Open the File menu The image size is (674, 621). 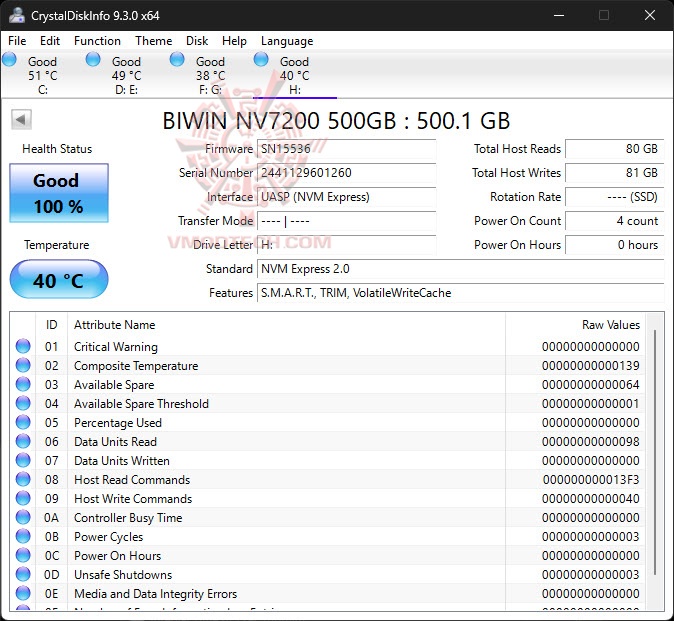pos(17,41)
